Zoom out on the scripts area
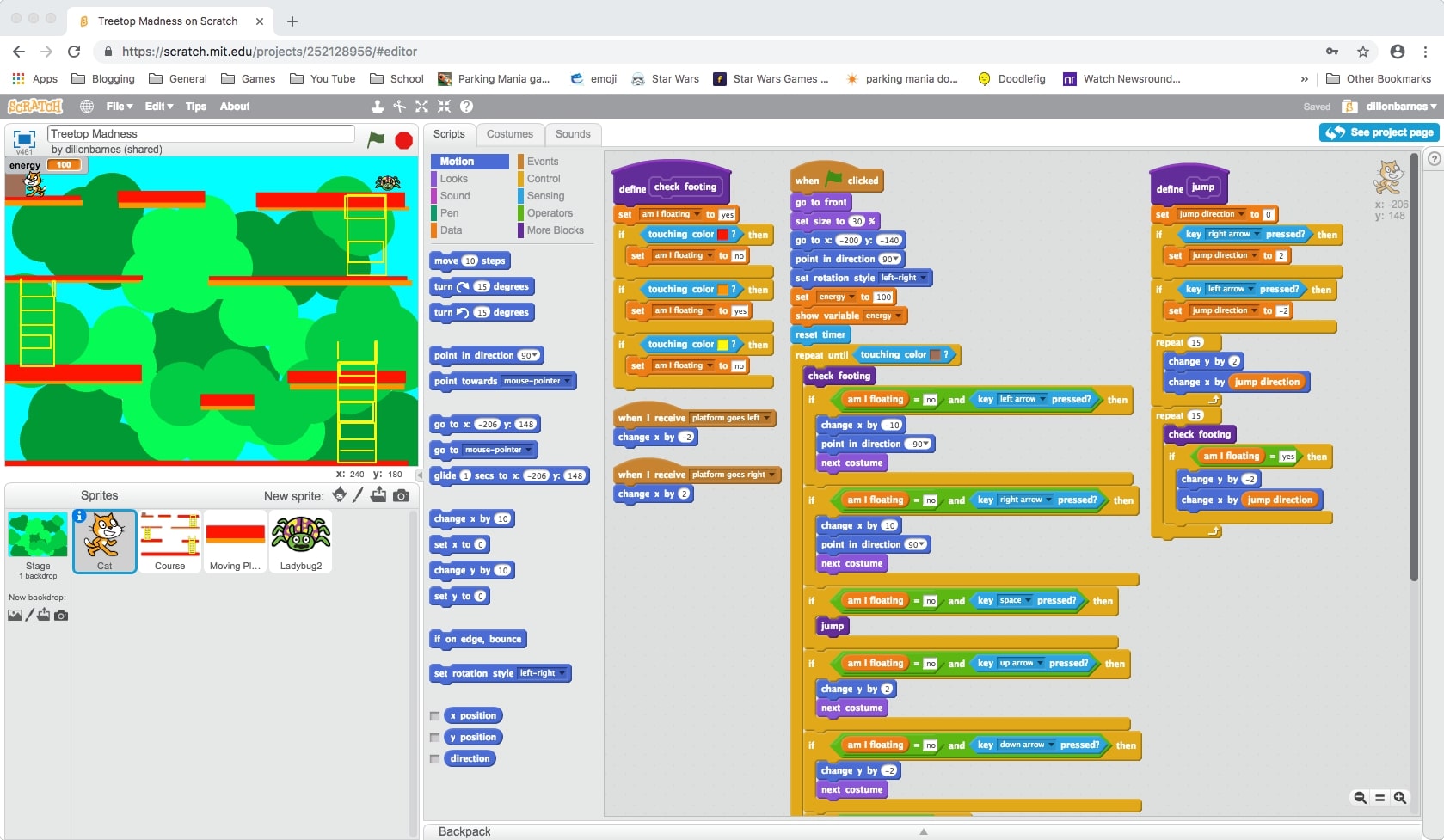The width and height of the screenshot is (1444, 840). point(1360,798)
